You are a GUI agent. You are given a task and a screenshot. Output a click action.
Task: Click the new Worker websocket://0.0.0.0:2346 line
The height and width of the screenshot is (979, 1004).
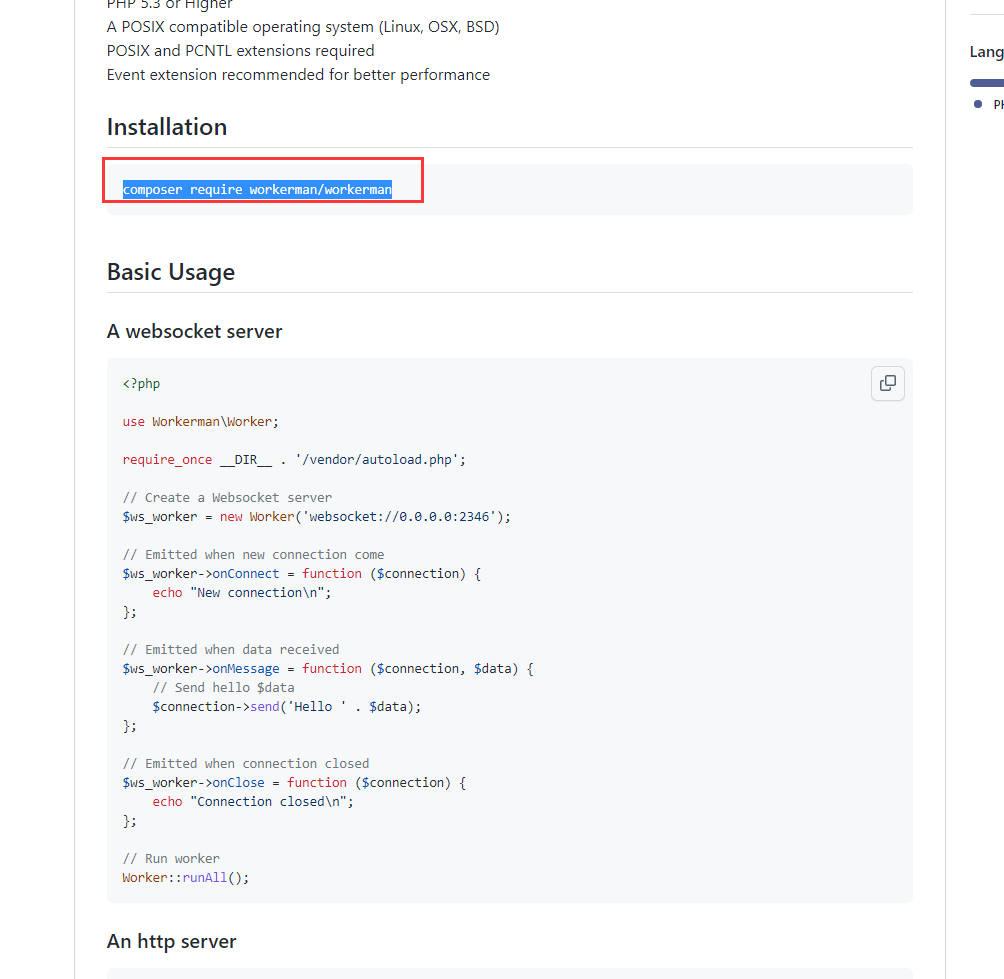click(x=317, y=517)
